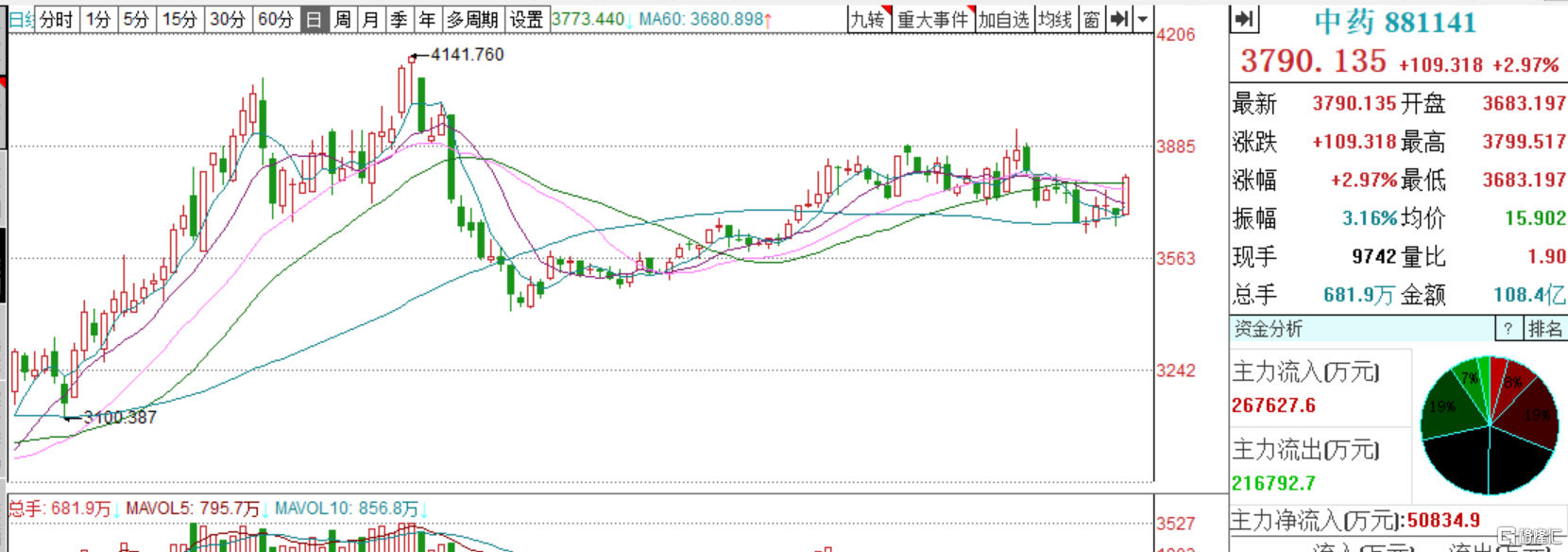The height and width of the screenshot is (552, 1568).
Task: Open the 排名 ranking button
Action: 1545,329
